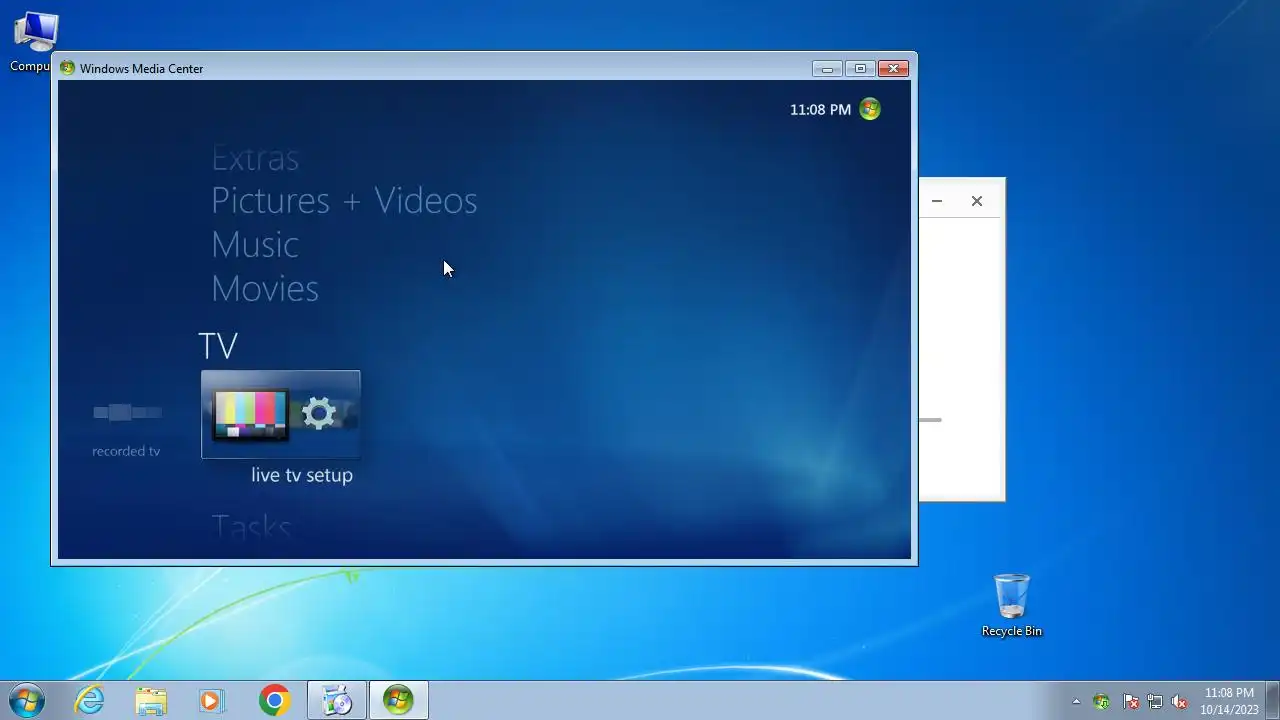This screenshot has width=1280, height=720.
Task: Show hidden system tray icons
Action: click(x=1077, y=702)
